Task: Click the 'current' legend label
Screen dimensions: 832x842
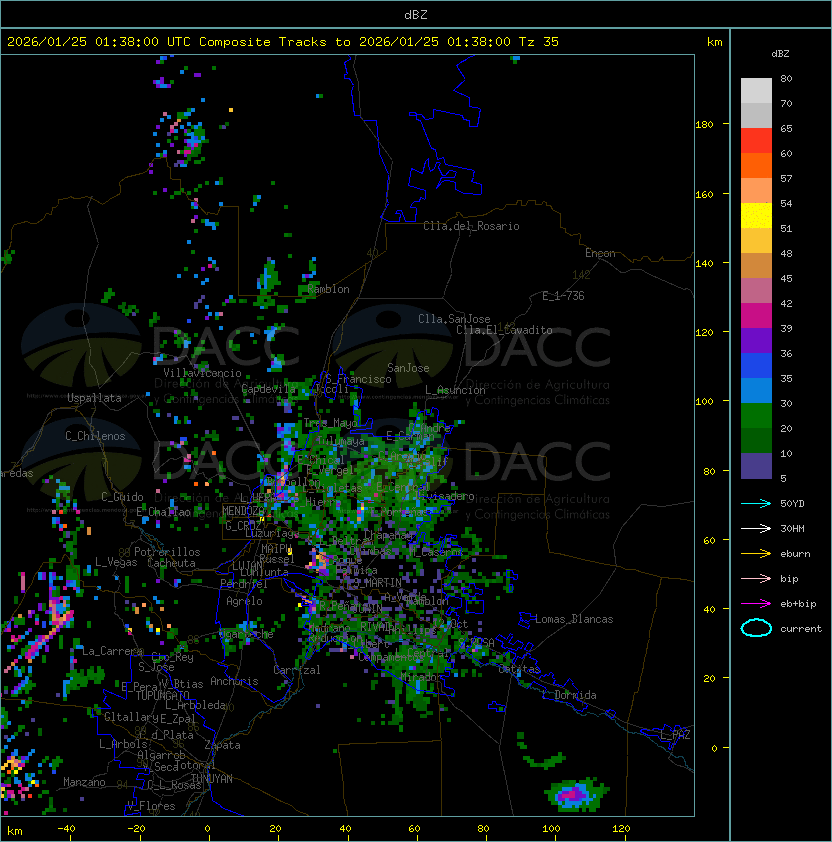Action: [x=801, y=629]
